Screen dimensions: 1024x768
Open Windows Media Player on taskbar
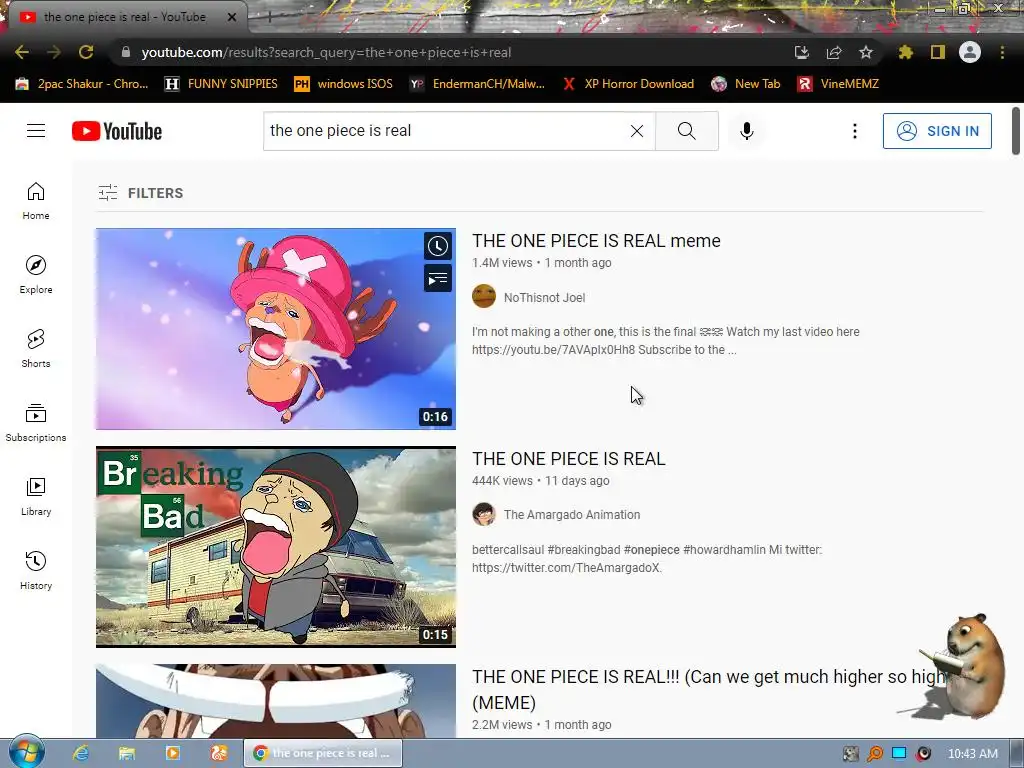coord(173,753)
